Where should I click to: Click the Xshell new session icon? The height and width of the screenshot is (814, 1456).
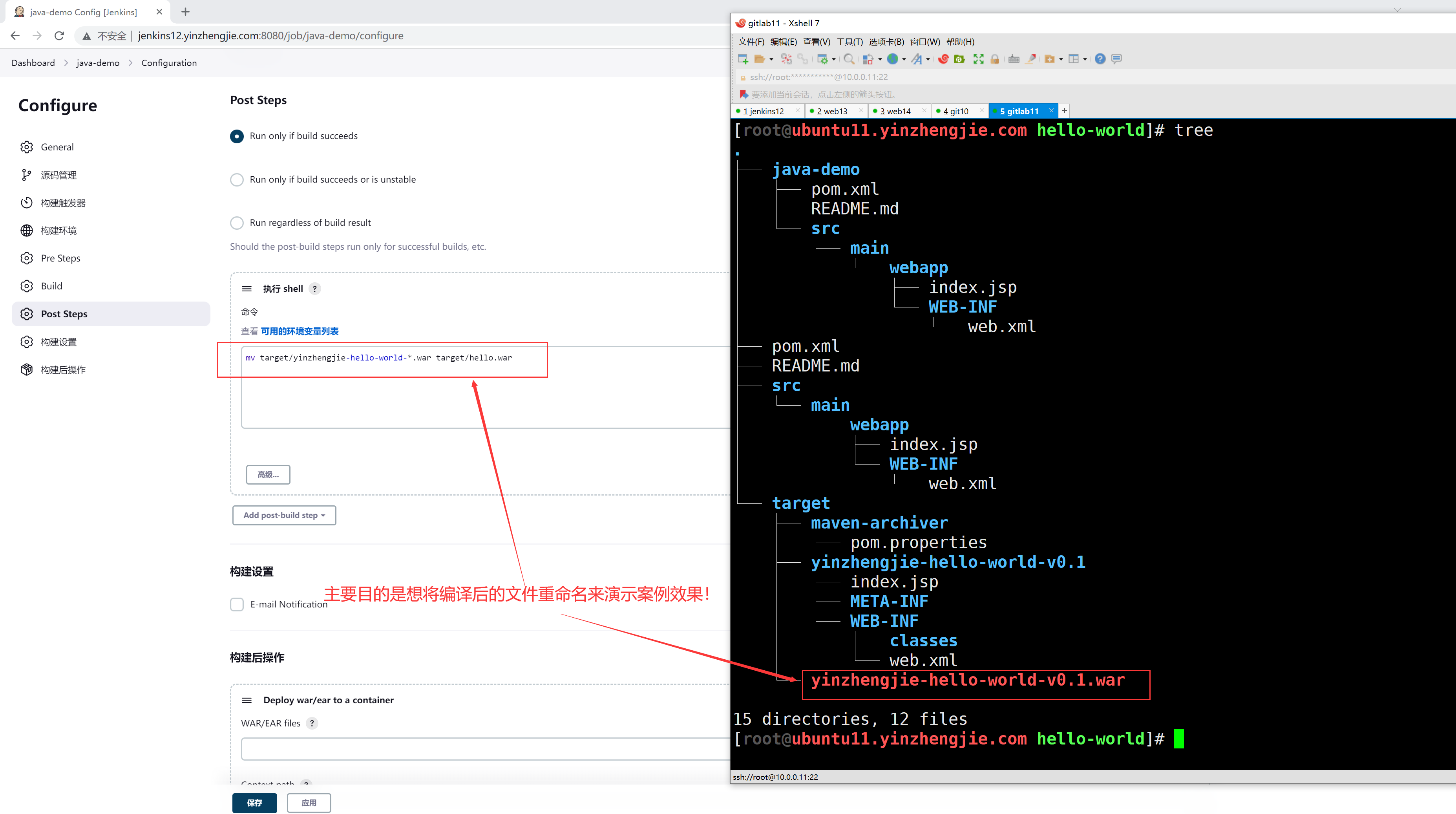(x=743, y=59)
